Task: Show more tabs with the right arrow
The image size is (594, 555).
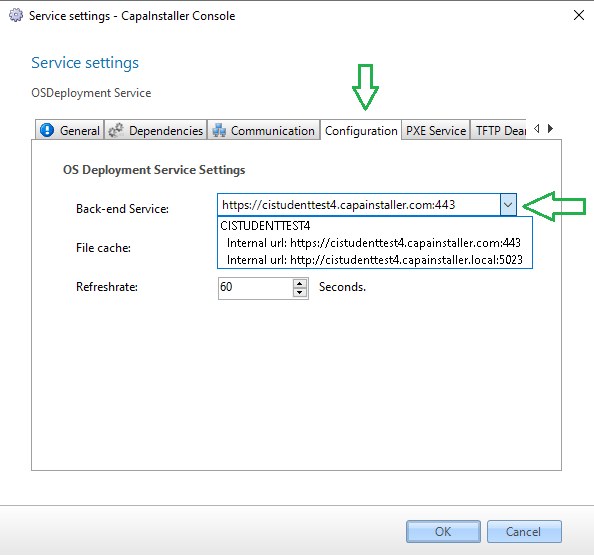Action: coord(550,128)
